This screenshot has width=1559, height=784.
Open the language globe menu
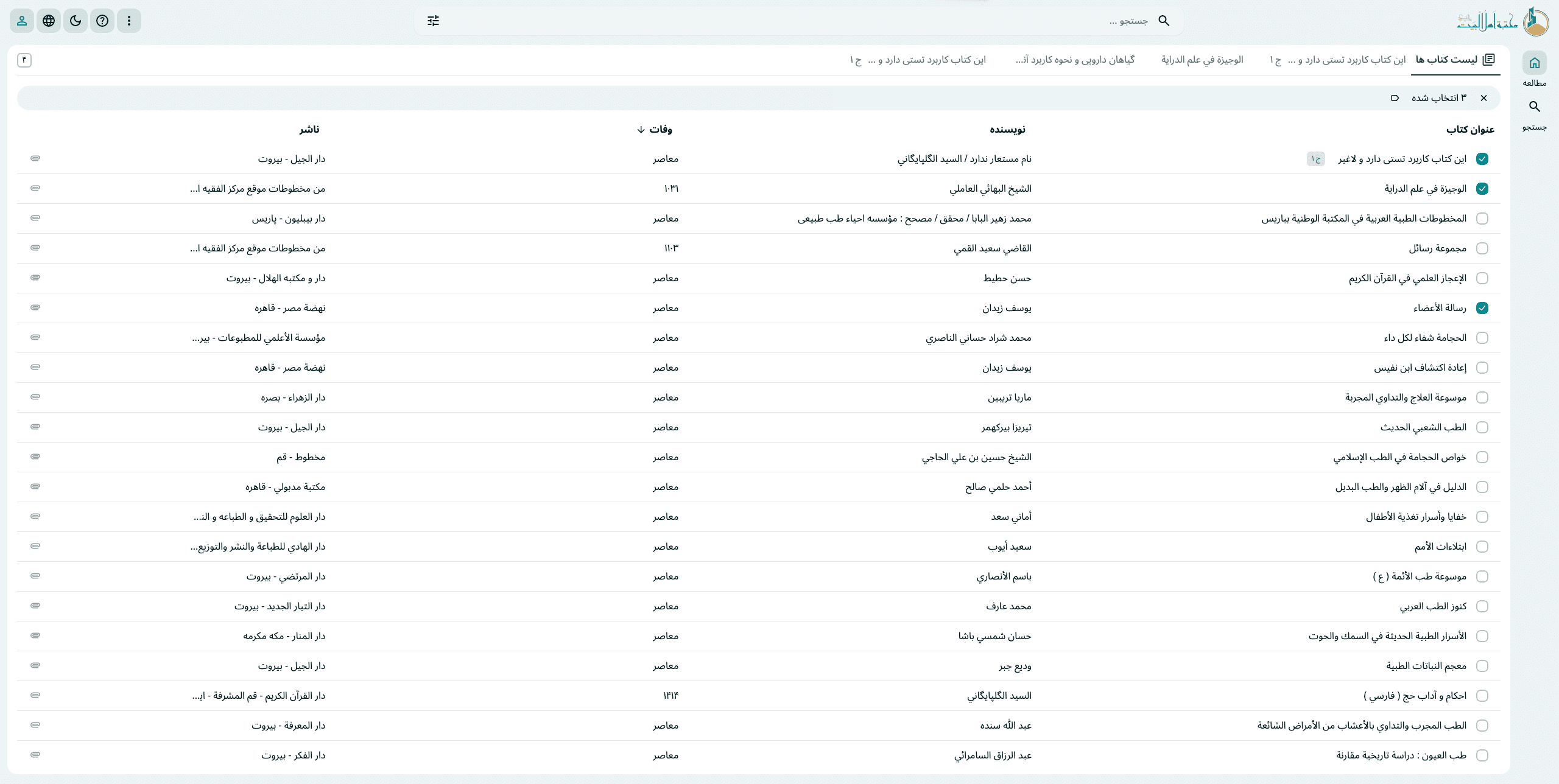(x=49, y=21)
